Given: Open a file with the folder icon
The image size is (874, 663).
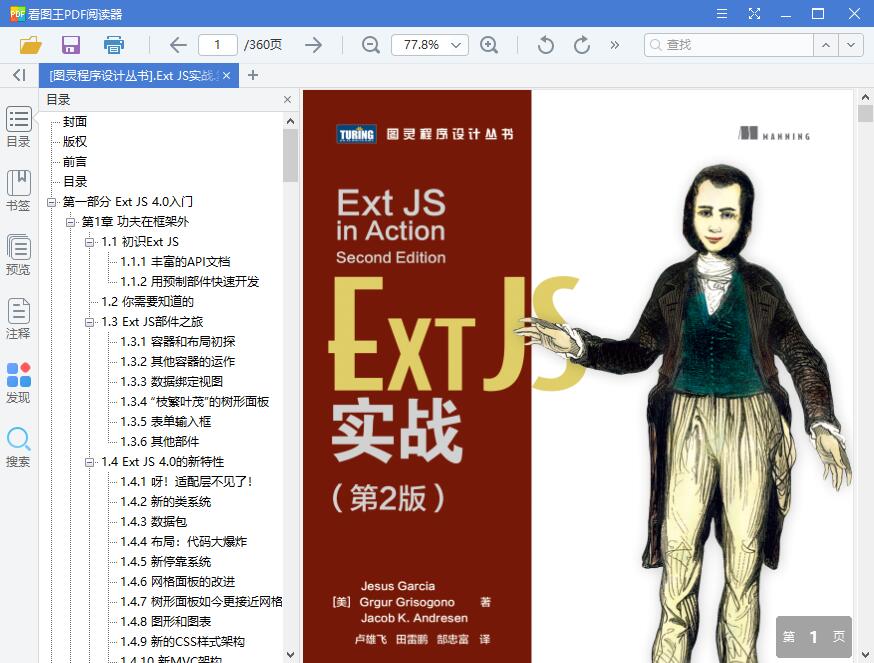Looking at the screenshot, I should [x=31, y=45].
